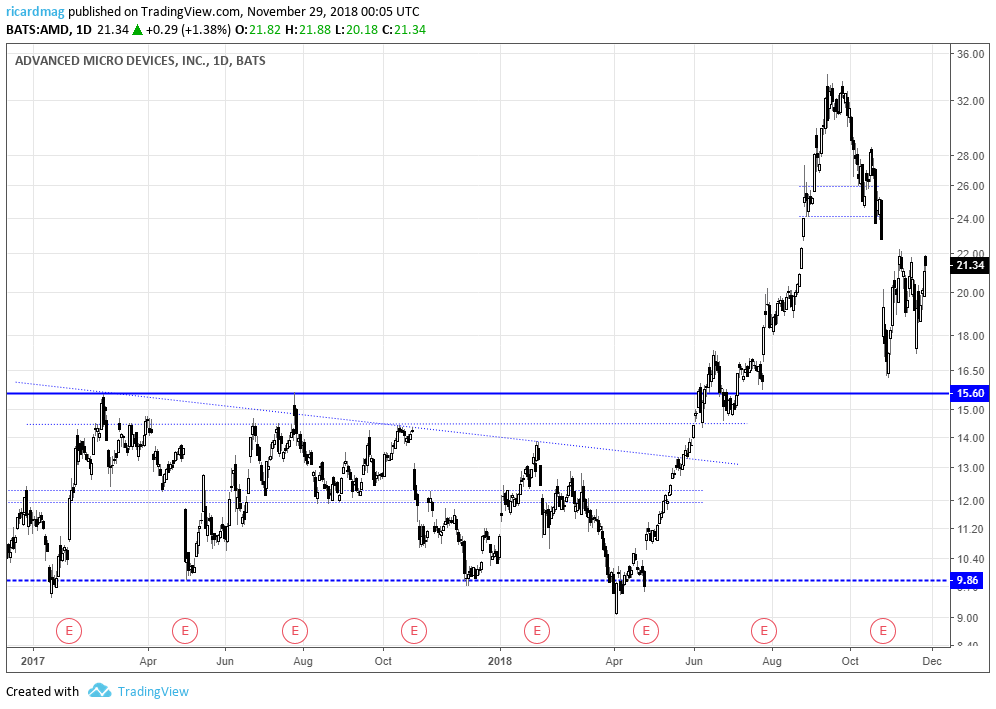
Task: Click the 2018 label on time axis
Action: pyautogui.click(x=500, y=661)
